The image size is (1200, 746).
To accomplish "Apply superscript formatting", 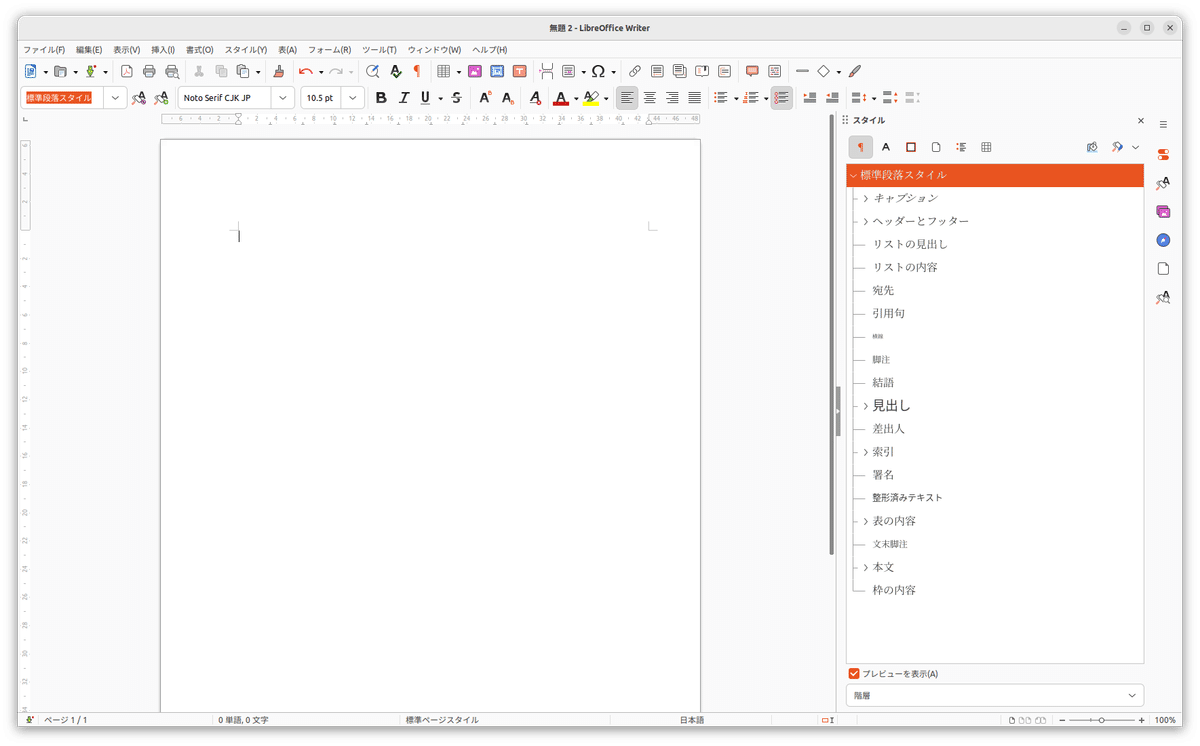I will click(x=485, y=98).
